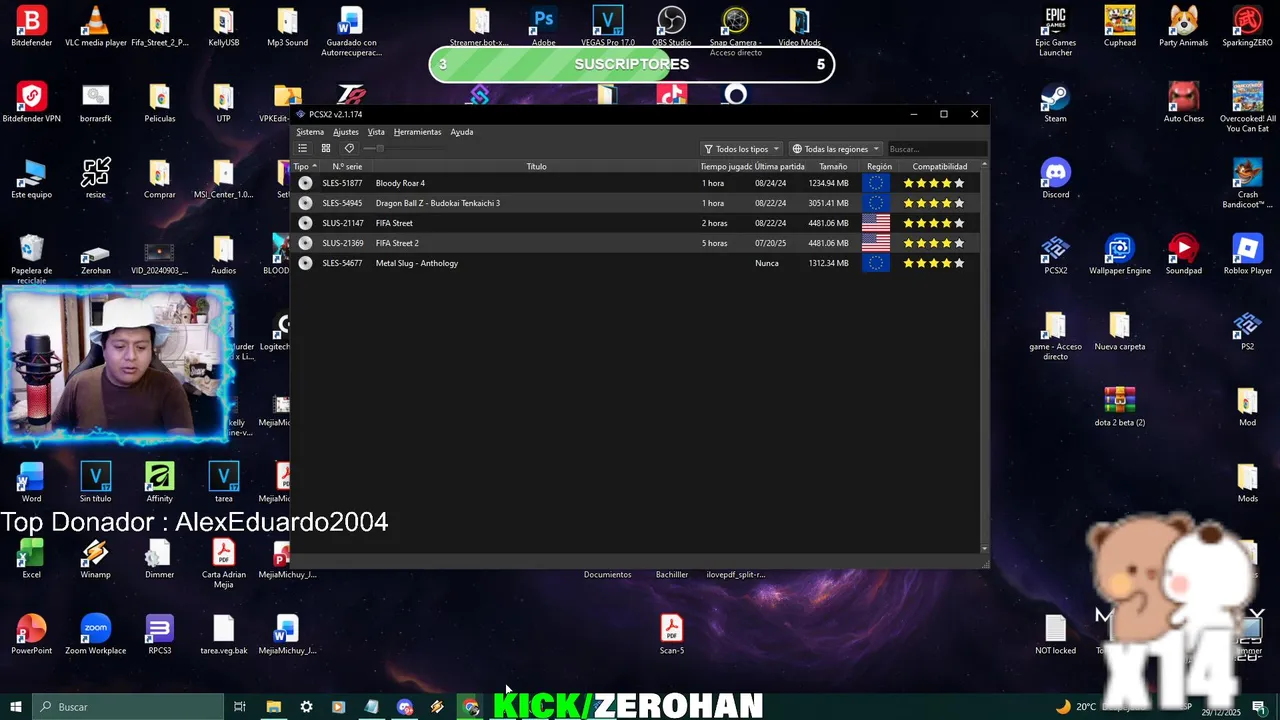
Task: Open the Party Animals desktop shortcut
Action: (x=1183, y=27)
